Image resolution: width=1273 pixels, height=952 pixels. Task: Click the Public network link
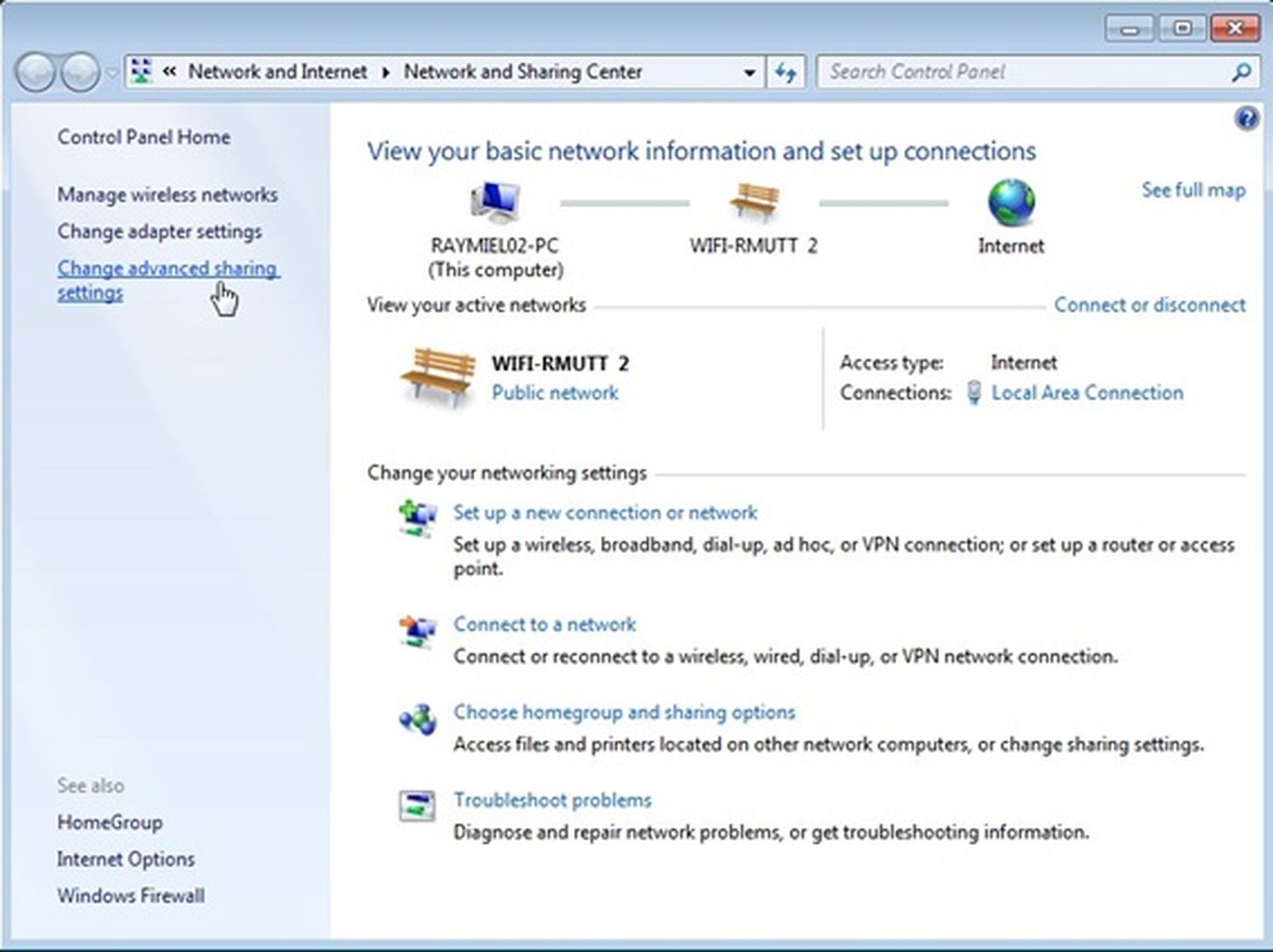click(x=555, y=393)
